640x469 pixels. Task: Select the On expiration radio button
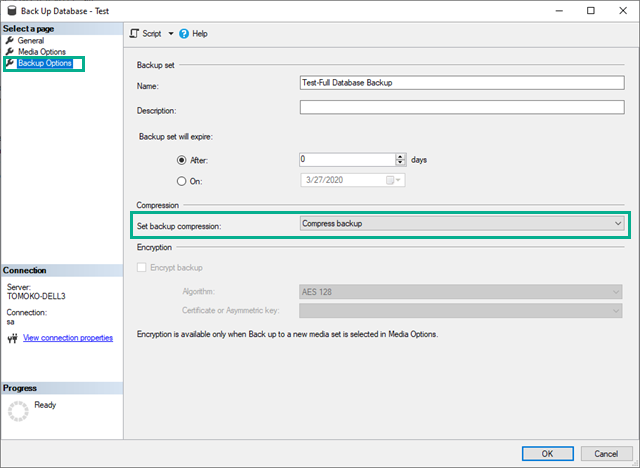(x=182, y=181)
